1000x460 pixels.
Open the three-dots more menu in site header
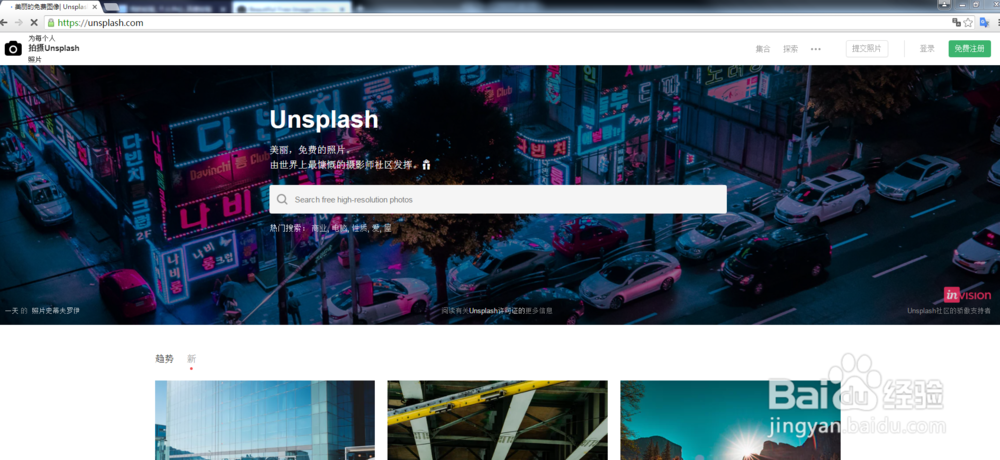[816, 49]
